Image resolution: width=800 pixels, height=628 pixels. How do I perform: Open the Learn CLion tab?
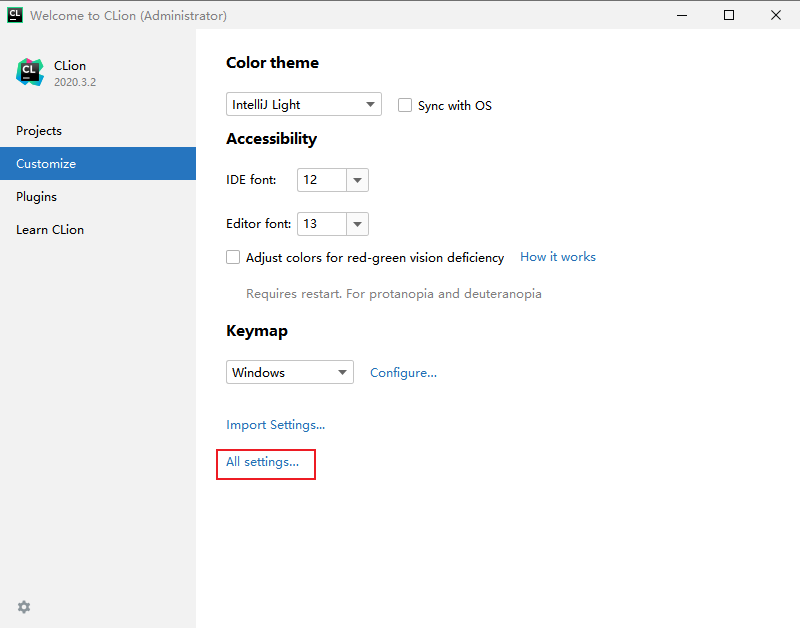(x=50, y=230)
